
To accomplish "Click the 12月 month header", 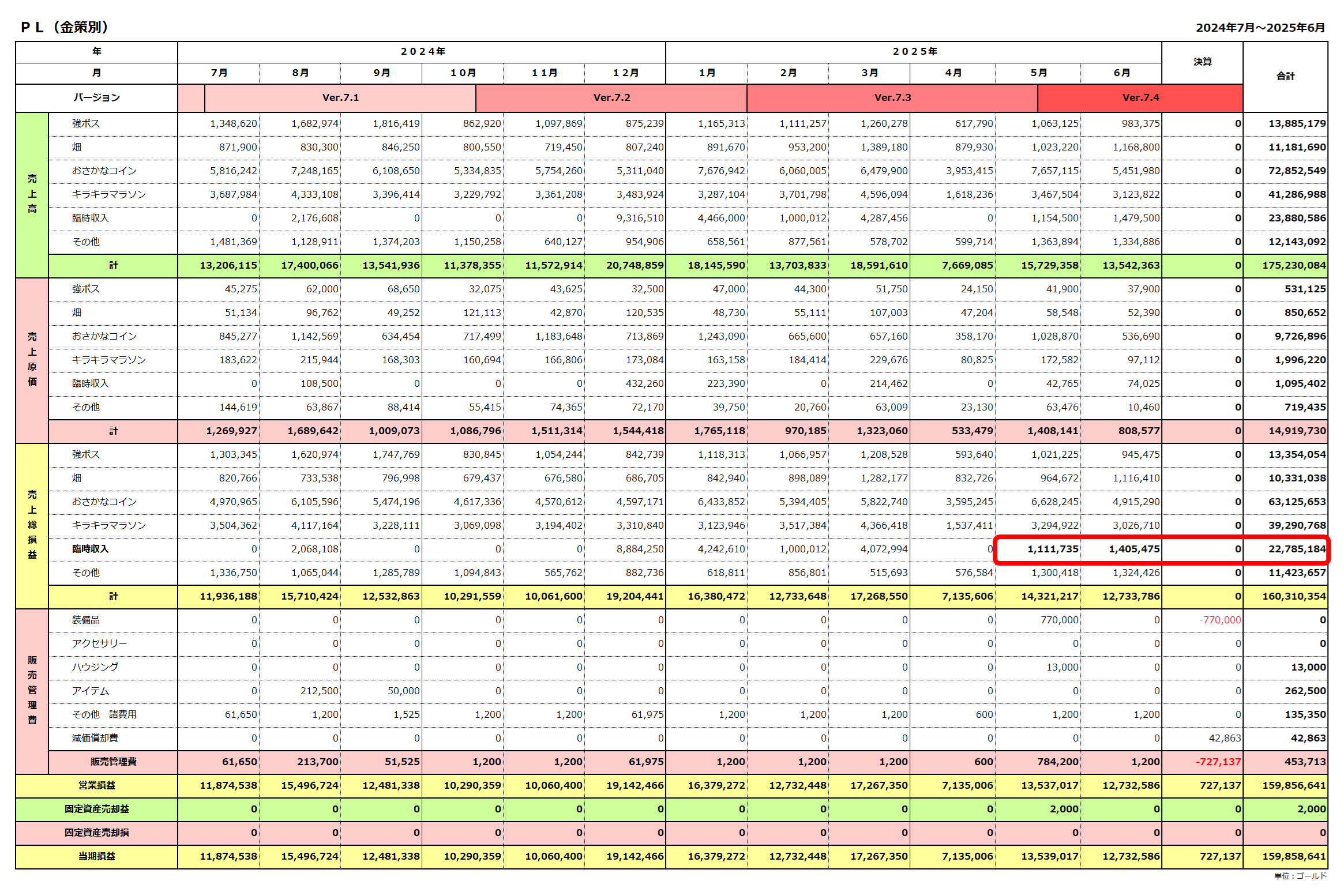I will point(625,73).
